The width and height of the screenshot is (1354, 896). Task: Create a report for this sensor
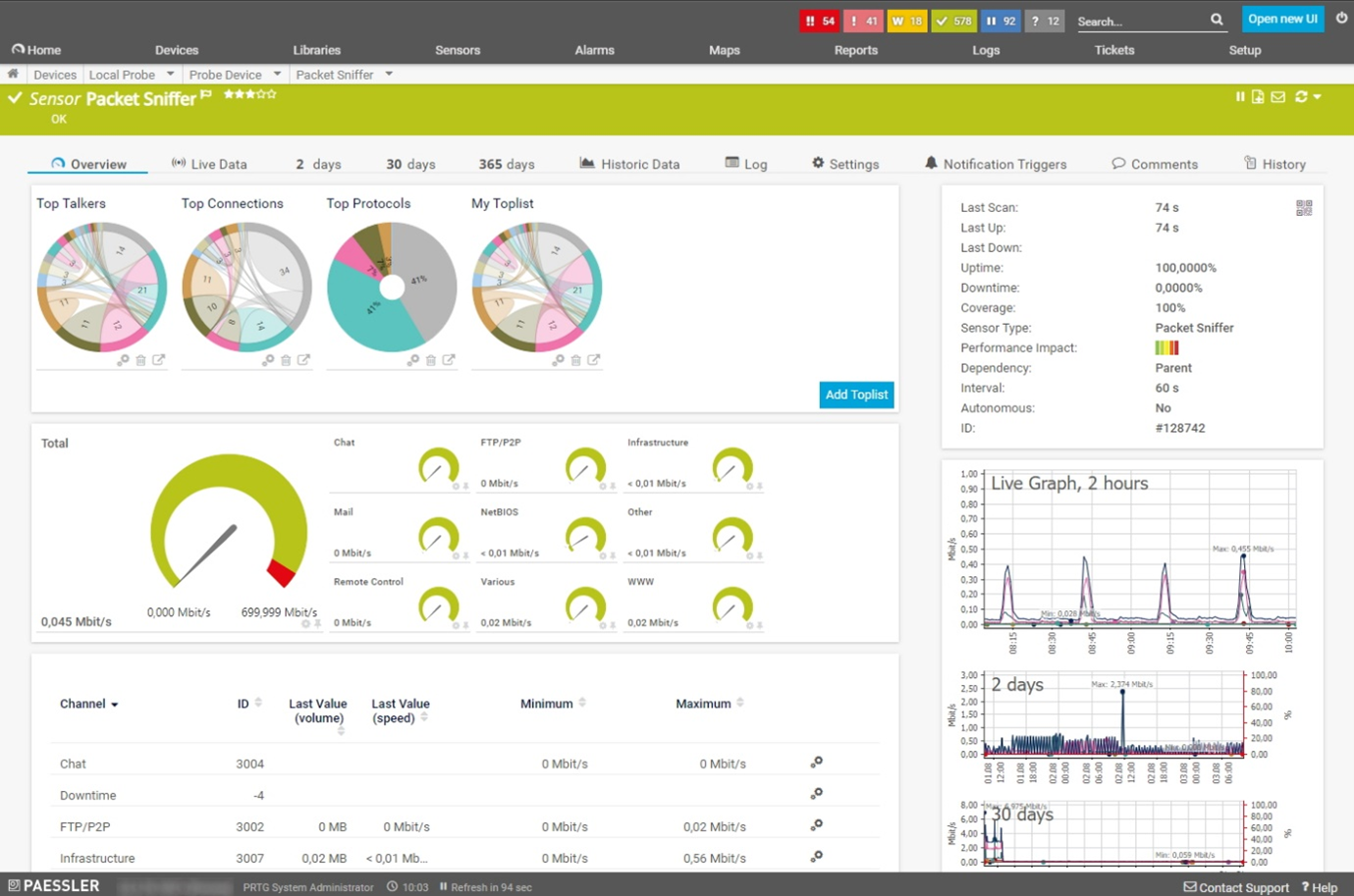(1259, 96)
